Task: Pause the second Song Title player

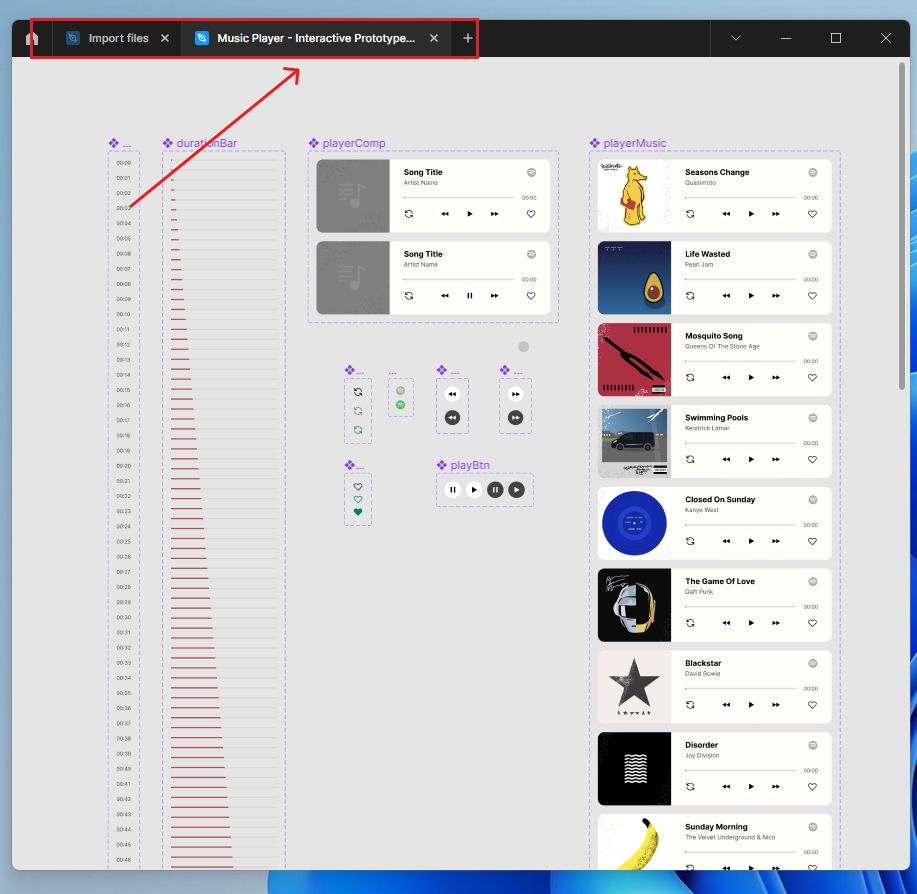Action: 470,296
